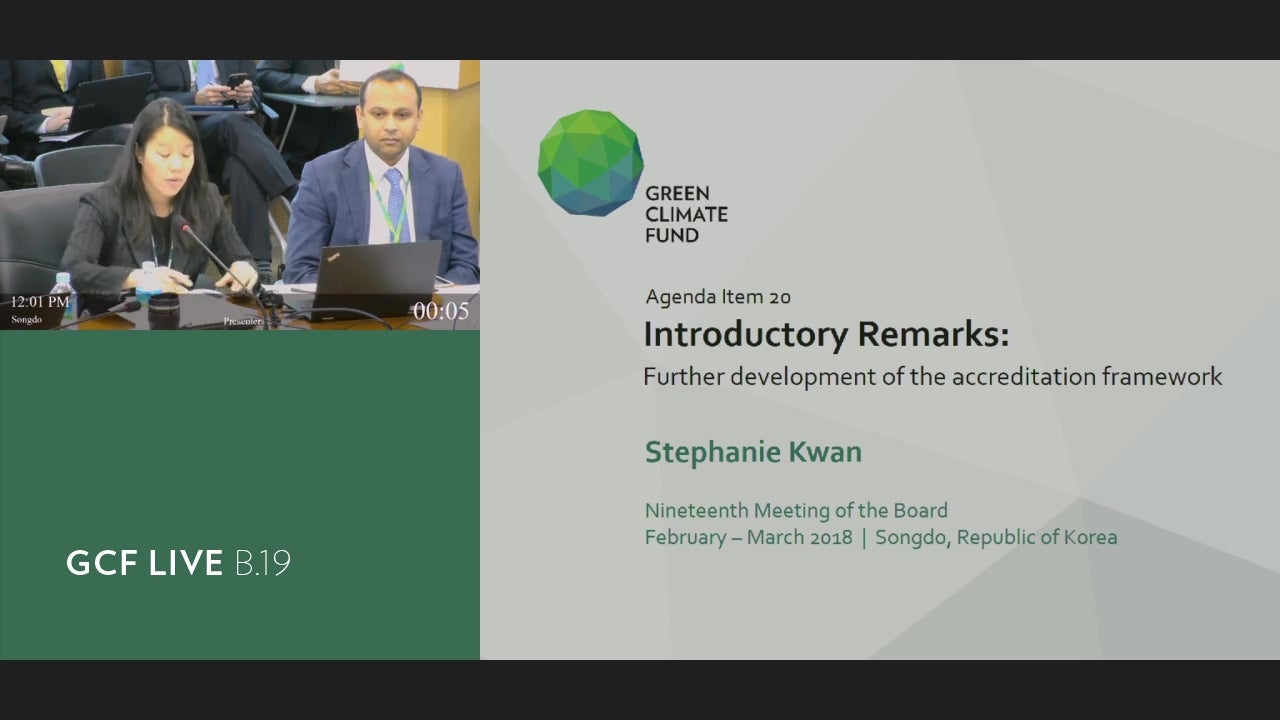Select "Further development of the accreditation framework" subtitle
Image resolution: width=1280 pixels, height=720 pixels.
click(x=933, y=377)
